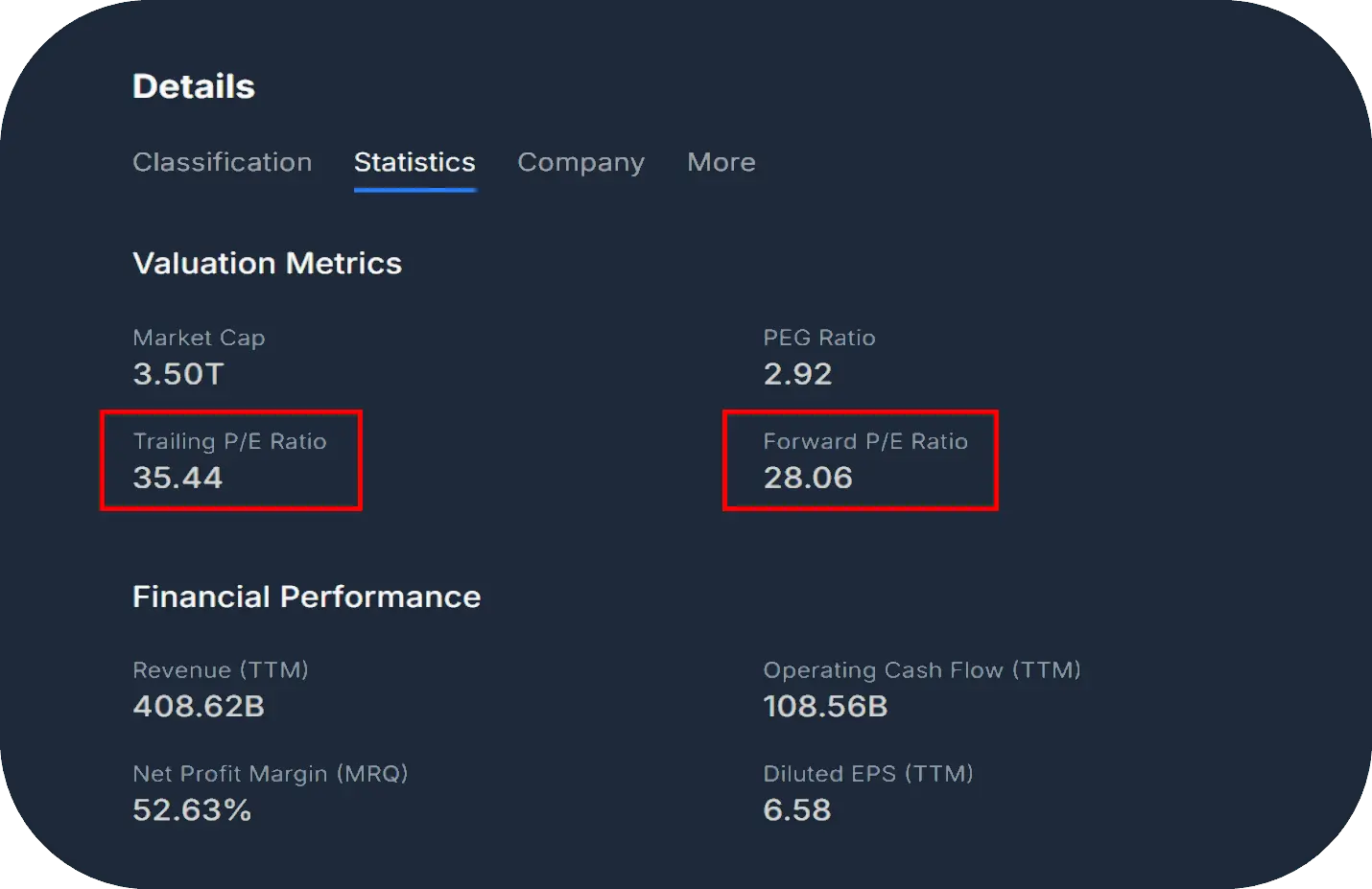Screen dimensions: 1372x889
Task: Select the Revenue (TTM) value 408.62B
Action: (200, 707)
